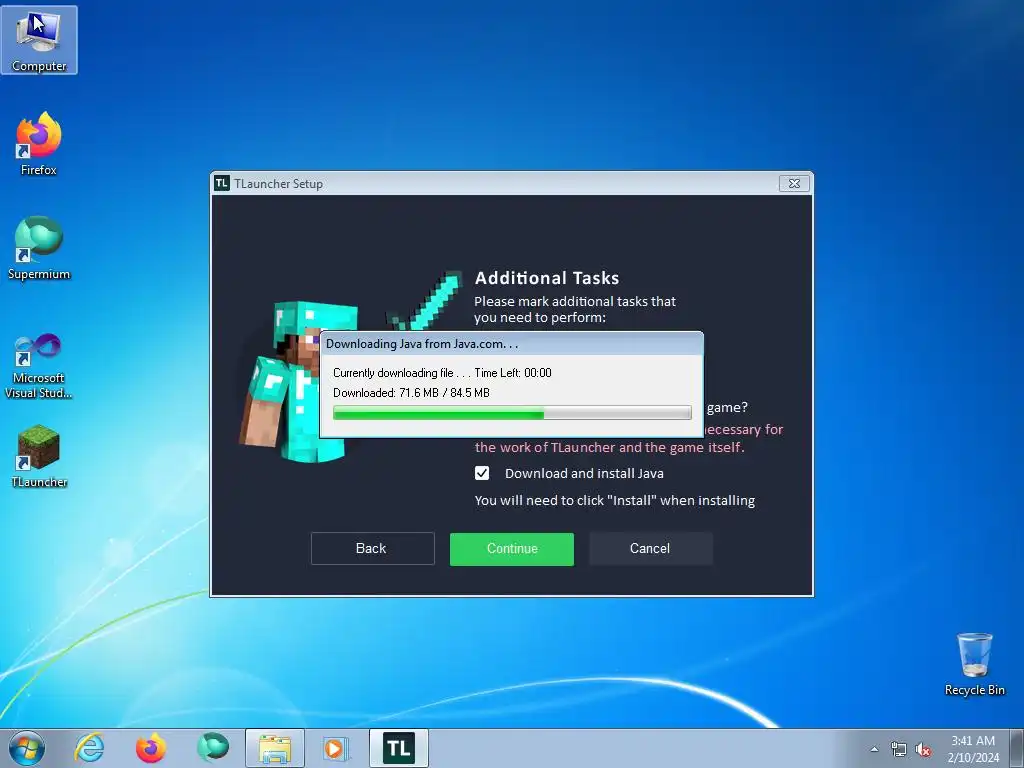
Task: Close the TLauncher Setup window
Action: click(794, 184)
